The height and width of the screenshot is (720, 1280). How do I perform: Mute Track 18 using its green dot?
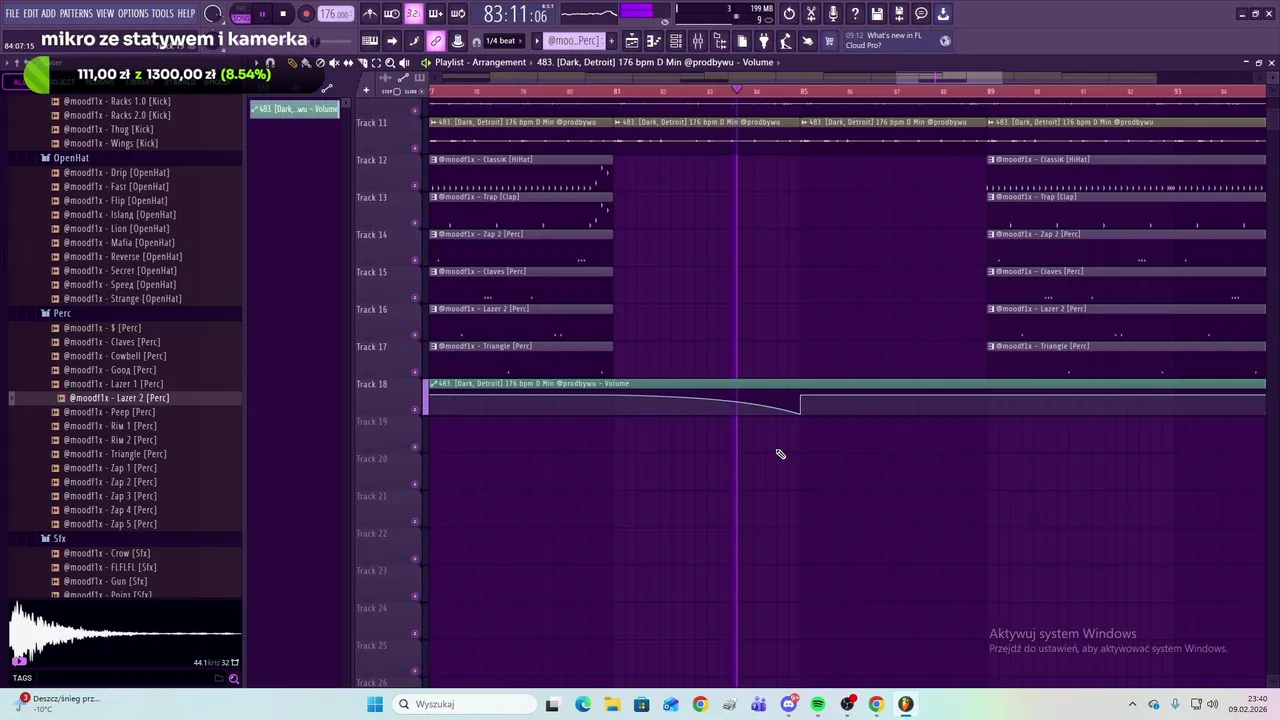tap(415, 410)
